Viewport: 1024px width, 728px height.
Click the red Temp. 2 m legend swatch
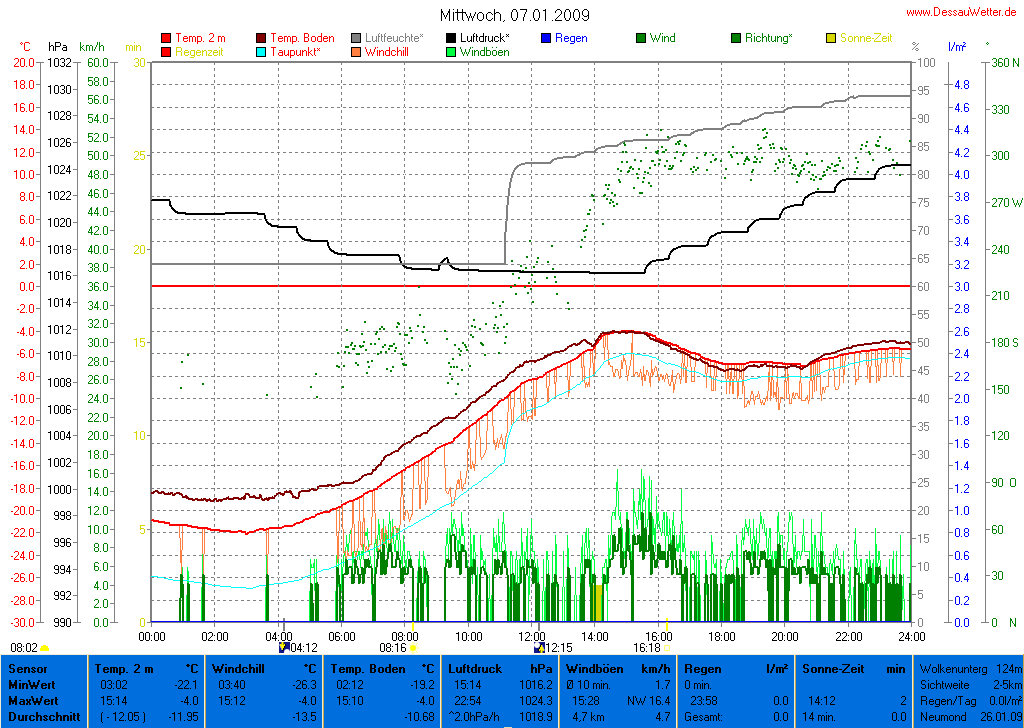click(x=166, y=39)
